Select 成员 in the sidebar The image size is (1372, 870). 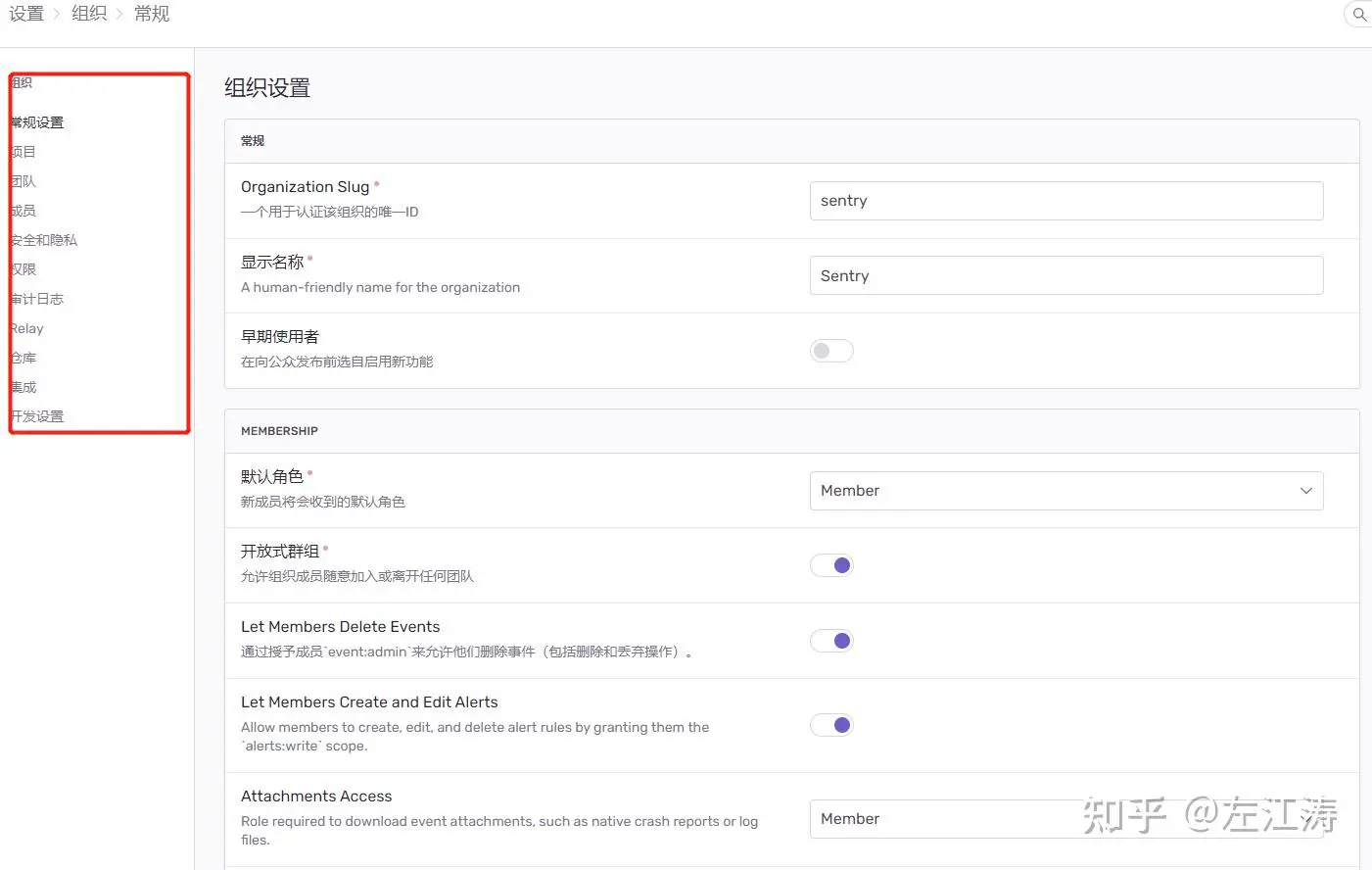(24, 211)
